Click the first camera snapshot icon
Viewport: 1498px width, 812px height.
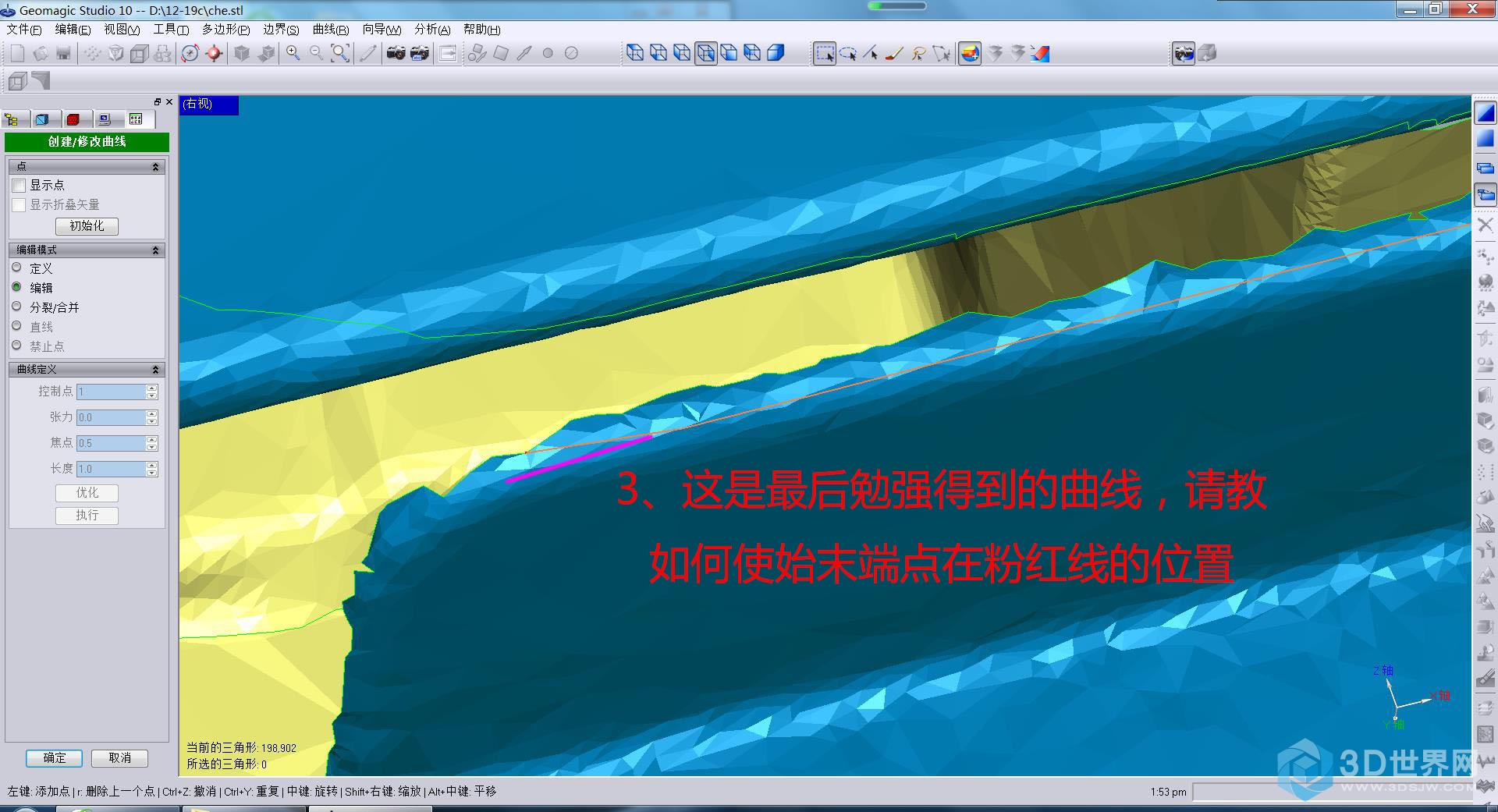[396, 53]
